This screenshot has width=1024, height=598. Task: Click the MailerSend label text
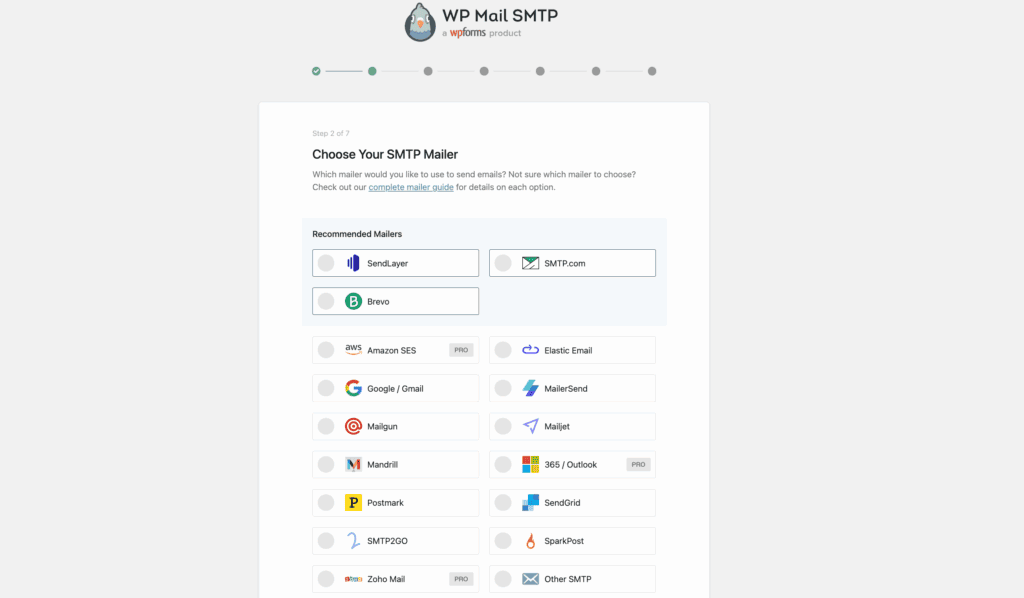(566, 388)
